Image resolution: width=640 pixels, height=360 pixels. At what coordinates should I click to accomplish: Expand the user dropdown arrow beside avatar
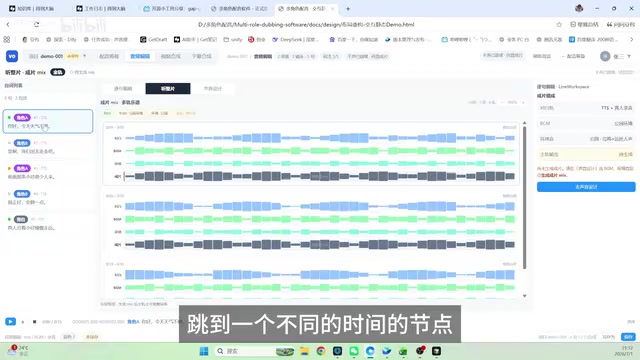pos(629,56)
